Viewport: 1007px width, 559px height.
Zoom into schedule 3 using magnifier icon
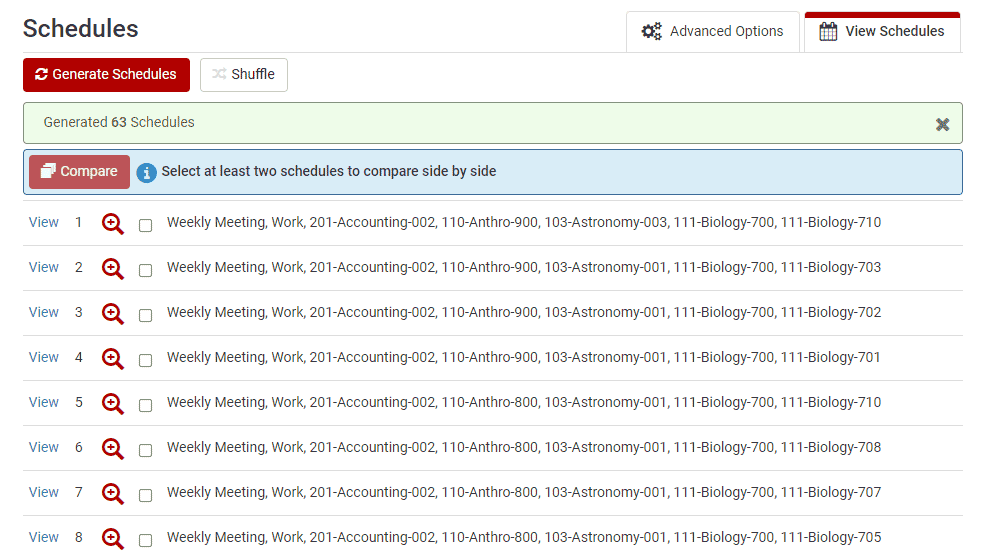pos(113,314)
